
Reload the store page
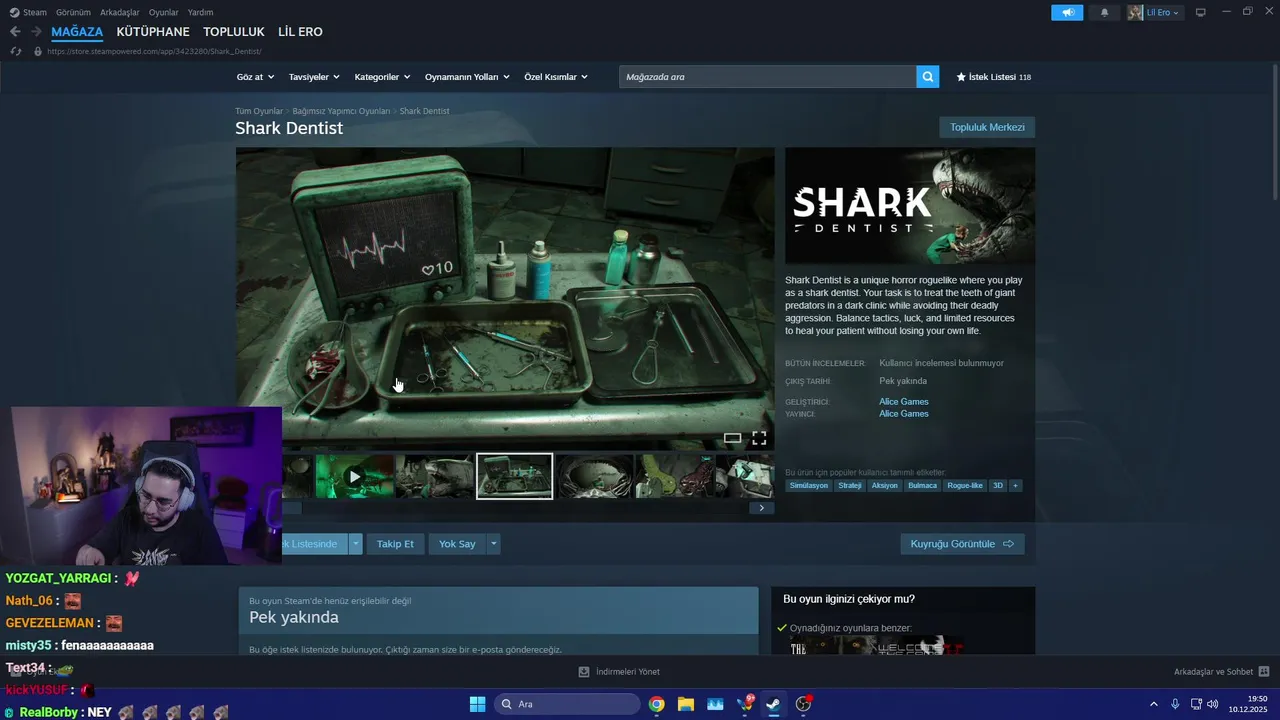[15, 51]
